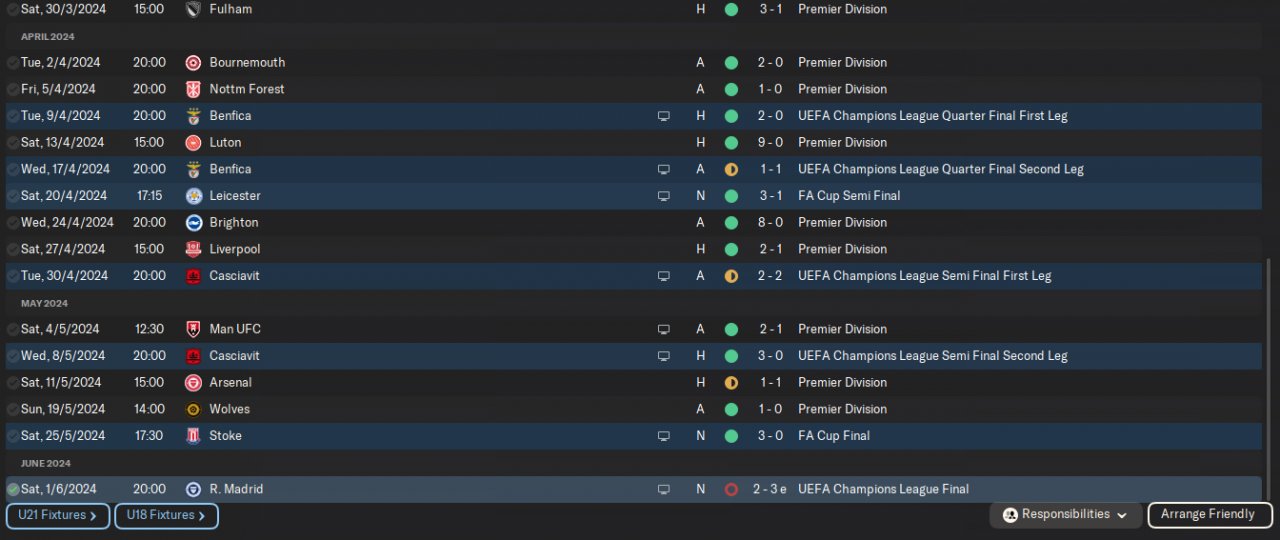Image resolution: width=1280 pixels, height=540 pixels.
Task: Click the R. Madrid club badge icon
Action: pyautogui.click(x=193, y=489)
